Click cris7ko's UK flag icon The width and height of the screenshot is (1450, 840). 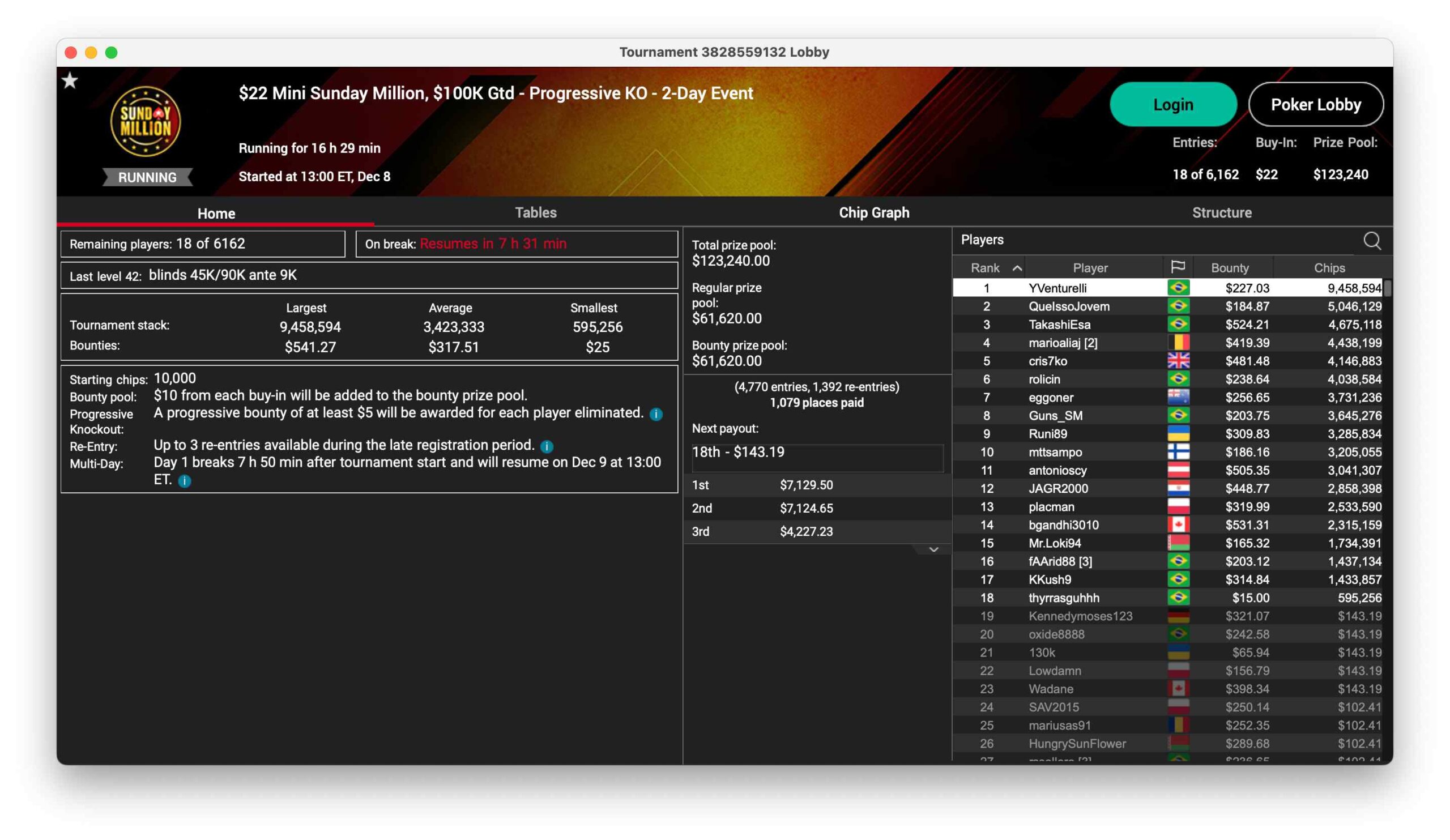click(1179, 361)
